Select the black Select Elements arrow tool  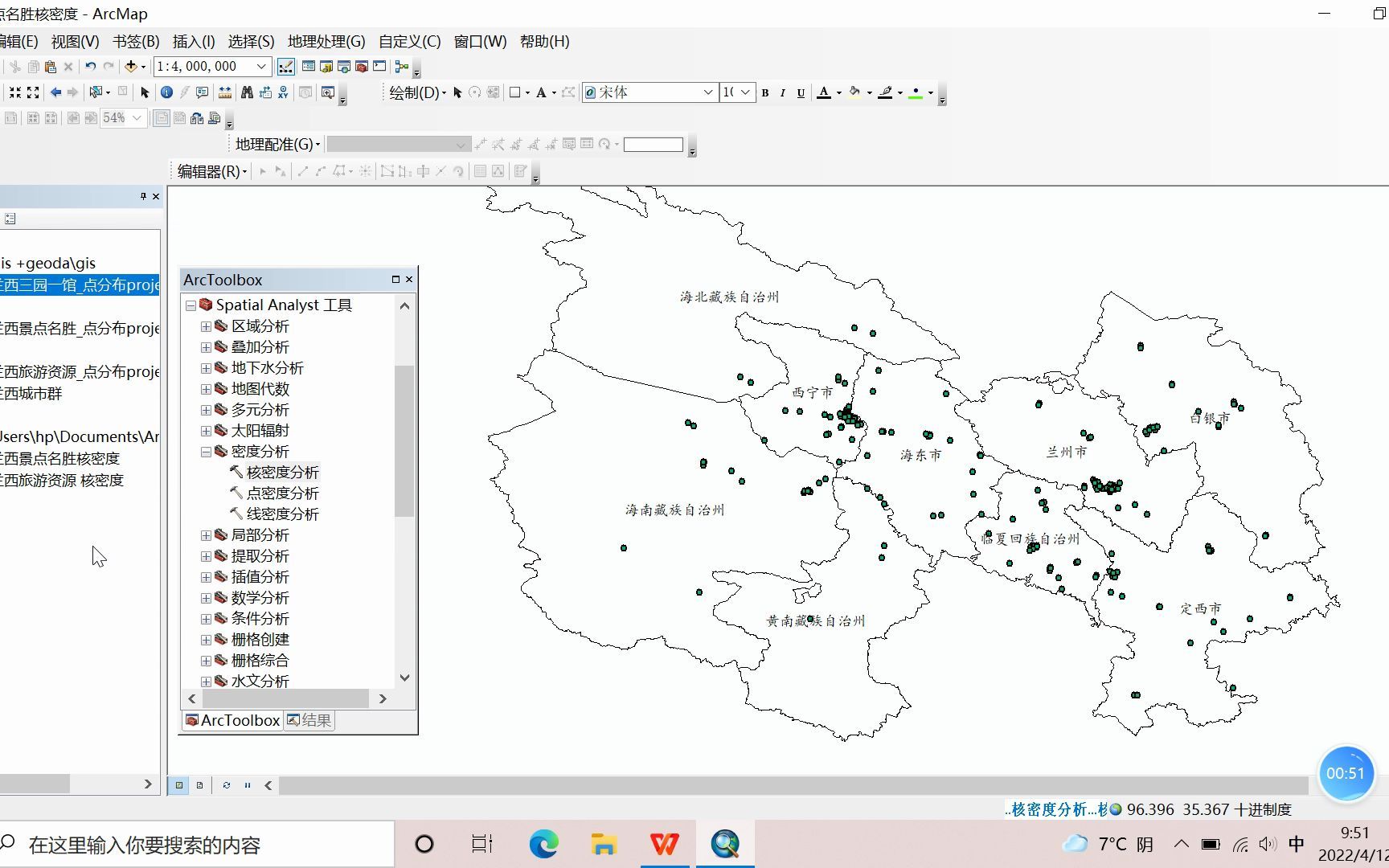click(x=145, y=92)
